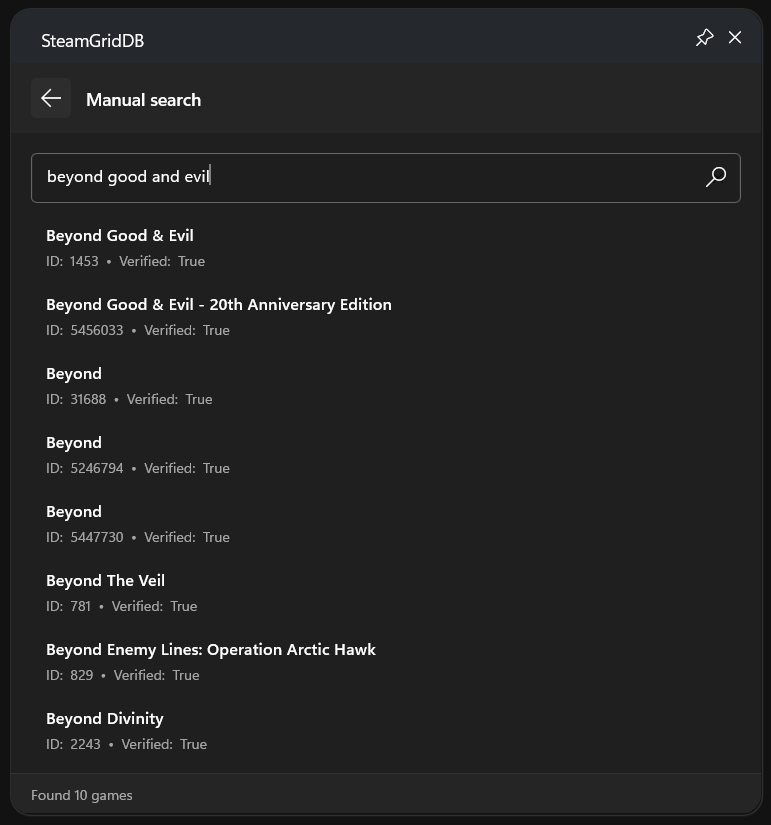Select the Beyond Divinity result
The image size is (771, 825).
[x=386, y=731]
